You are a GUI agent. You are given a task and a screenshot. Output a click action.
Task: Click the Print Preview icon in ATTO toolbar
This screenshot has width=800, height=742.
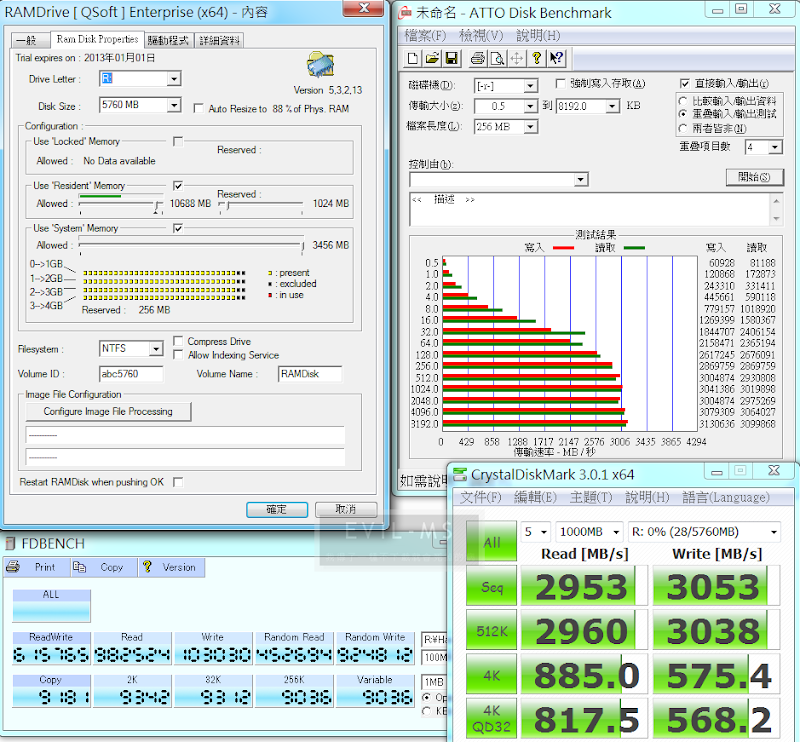click(497, 59)
